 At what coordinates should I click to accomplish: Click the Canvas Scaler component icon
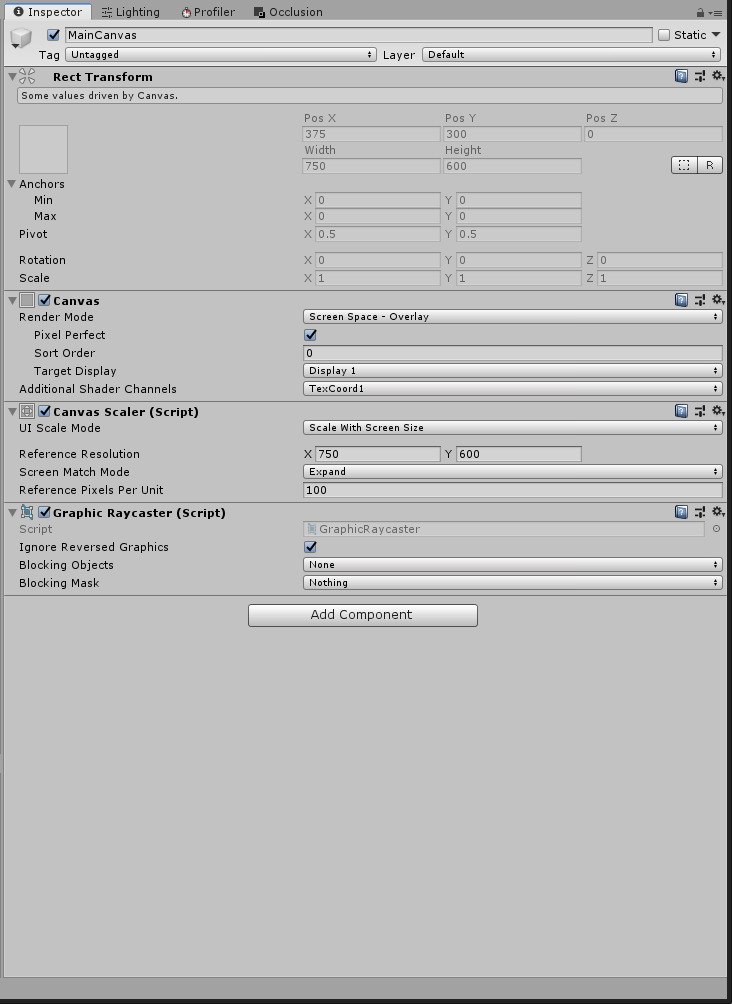tap(27, 411)
